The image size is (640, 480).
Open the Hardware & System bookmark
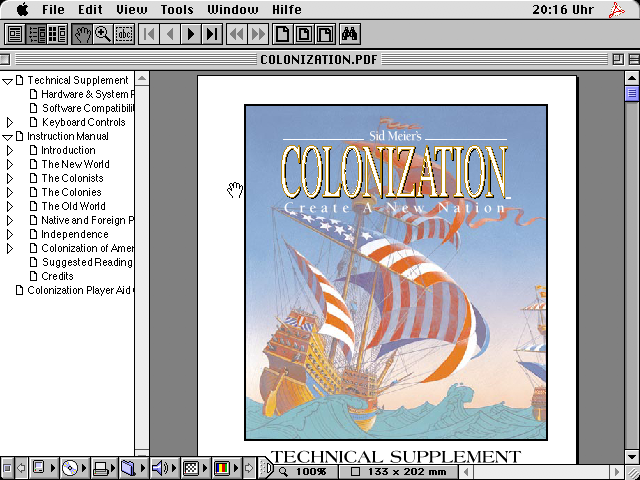(87, 94)
